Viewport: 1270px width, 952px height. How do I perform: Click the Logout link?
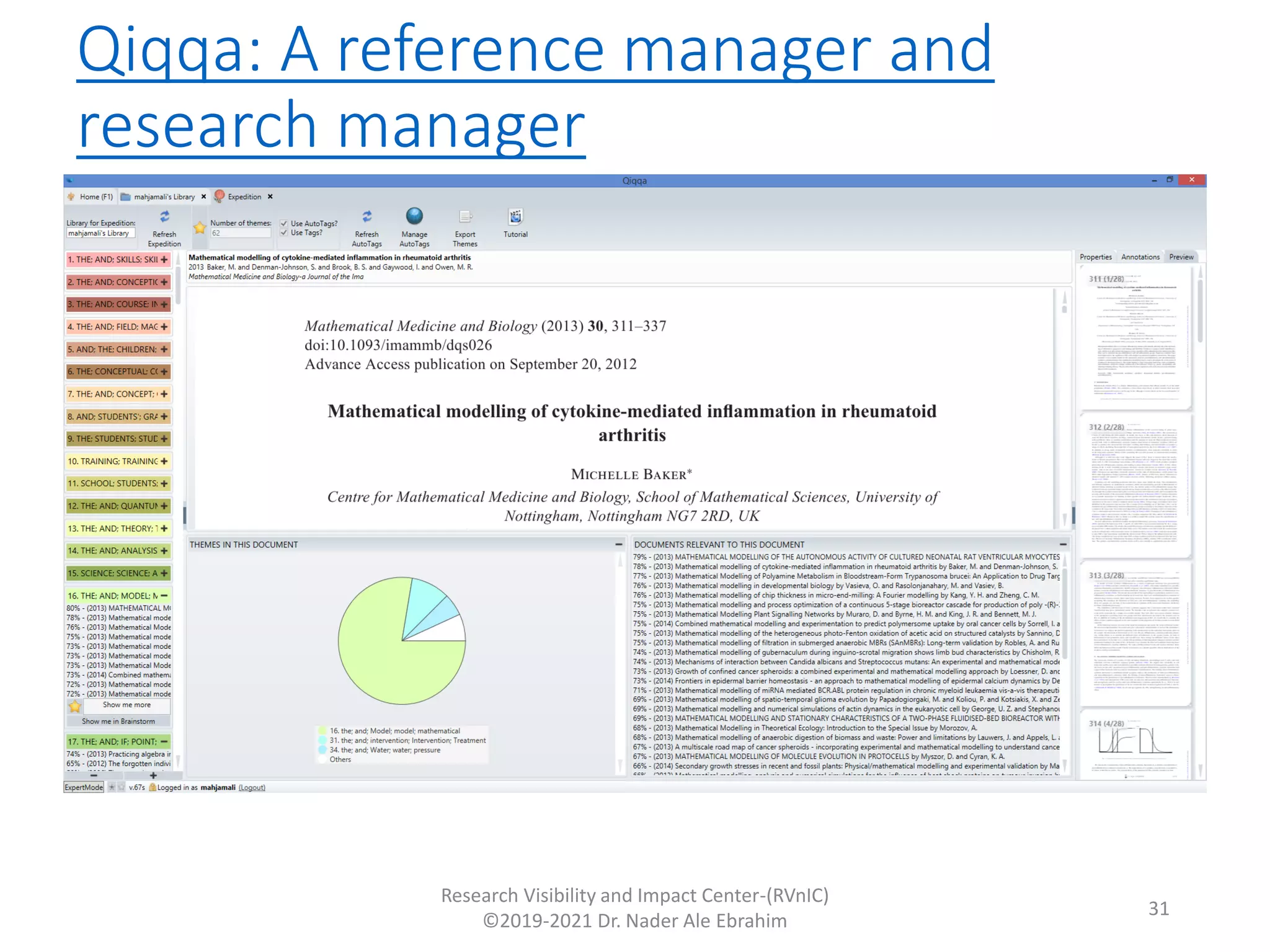[252, 787]
